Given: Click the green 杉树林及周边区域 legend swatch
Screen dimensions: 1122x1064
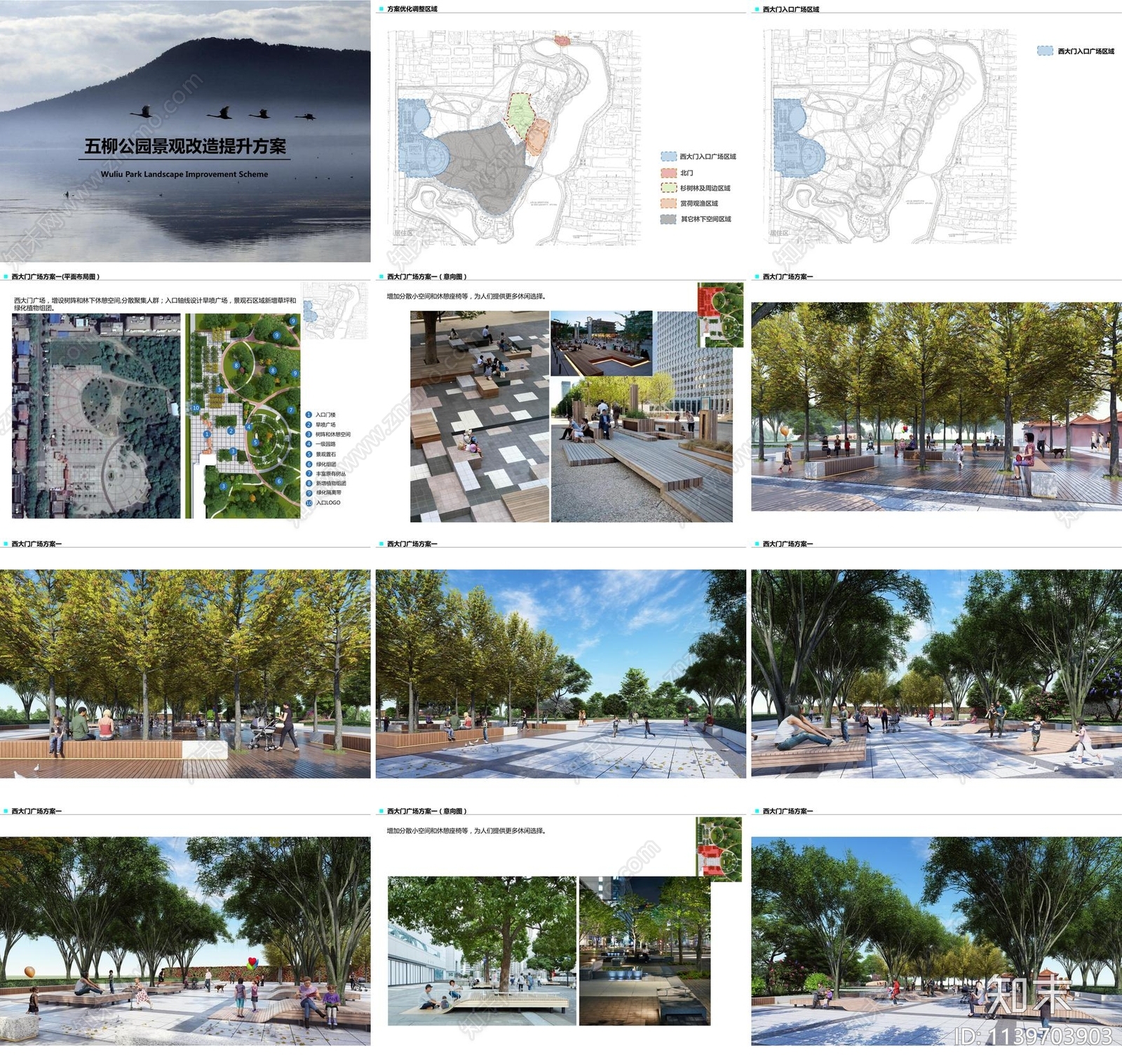Looking at the screenshot, I should click(668, 188).
